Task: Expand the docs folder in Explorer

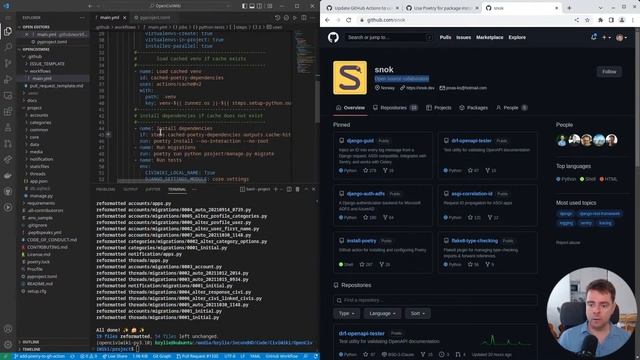Action: tap(32, 100)
